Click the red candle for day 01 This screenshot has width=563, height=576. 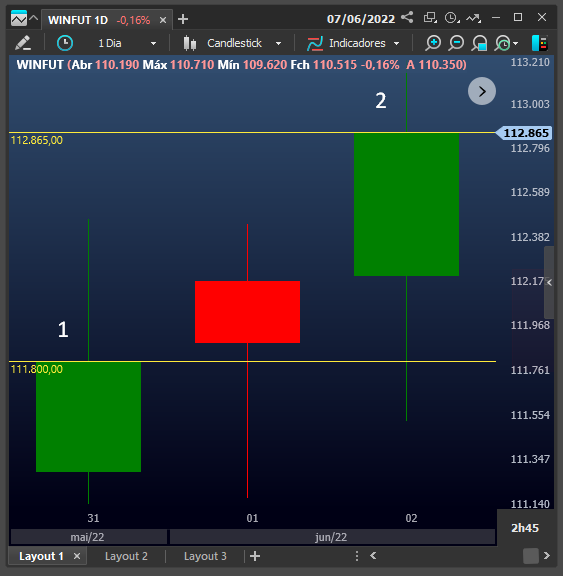[248, 312]
